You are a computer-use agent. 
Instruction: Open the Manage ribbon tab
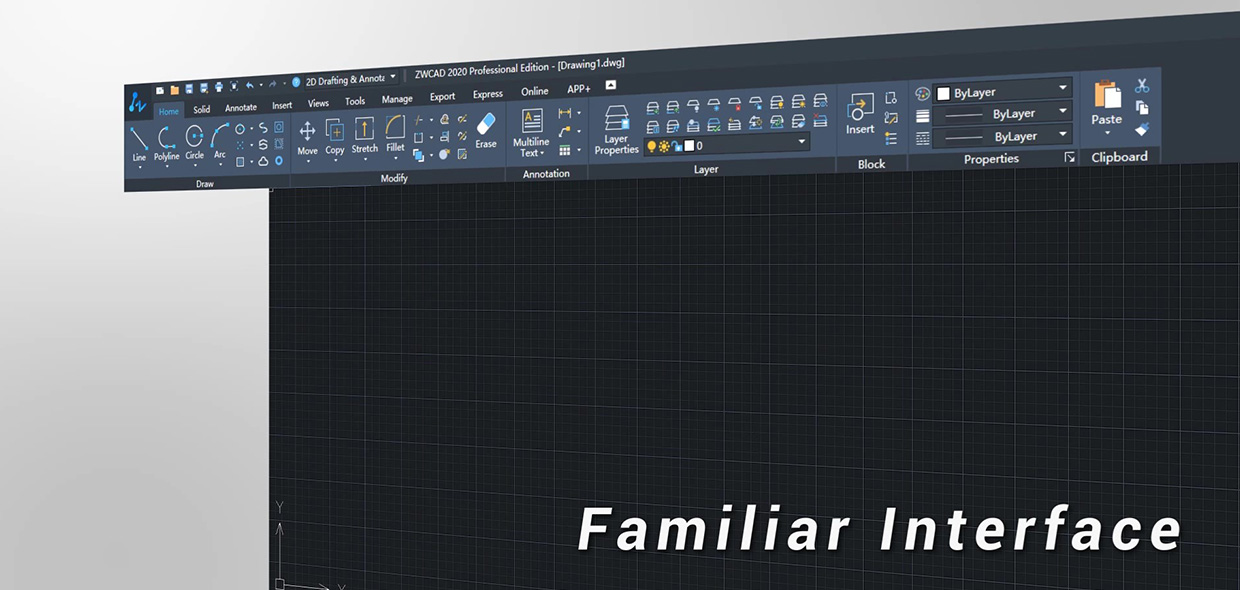tap(397, 99)
